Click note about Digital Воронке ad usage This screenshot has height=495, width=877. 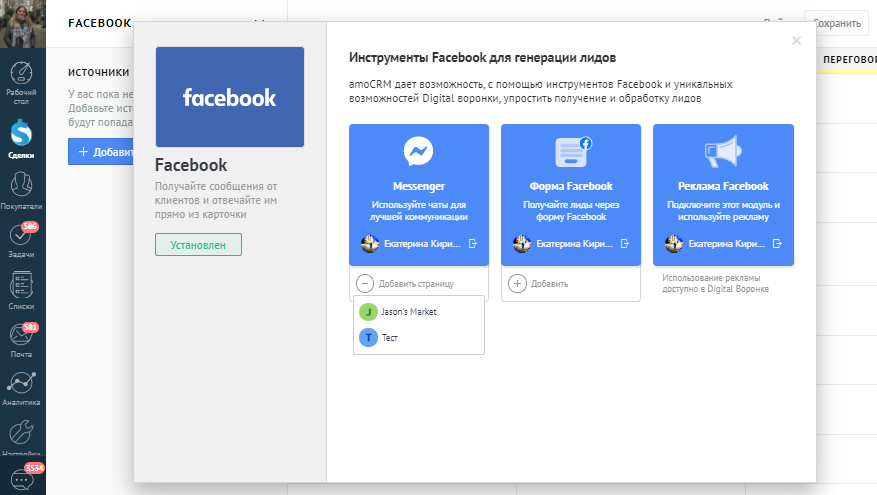715,284
